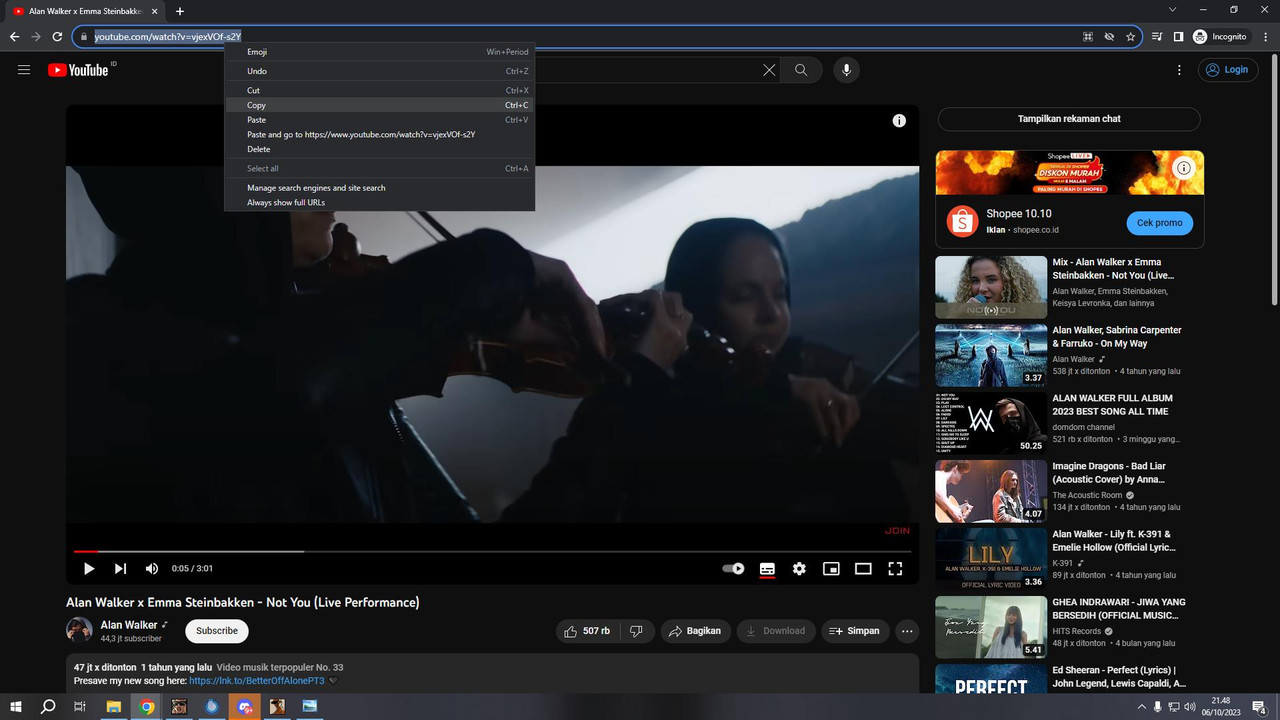The image size is (1280, 720).
Task: Click Tampilkan rekaman chat button
Action: click(1069, 119)
